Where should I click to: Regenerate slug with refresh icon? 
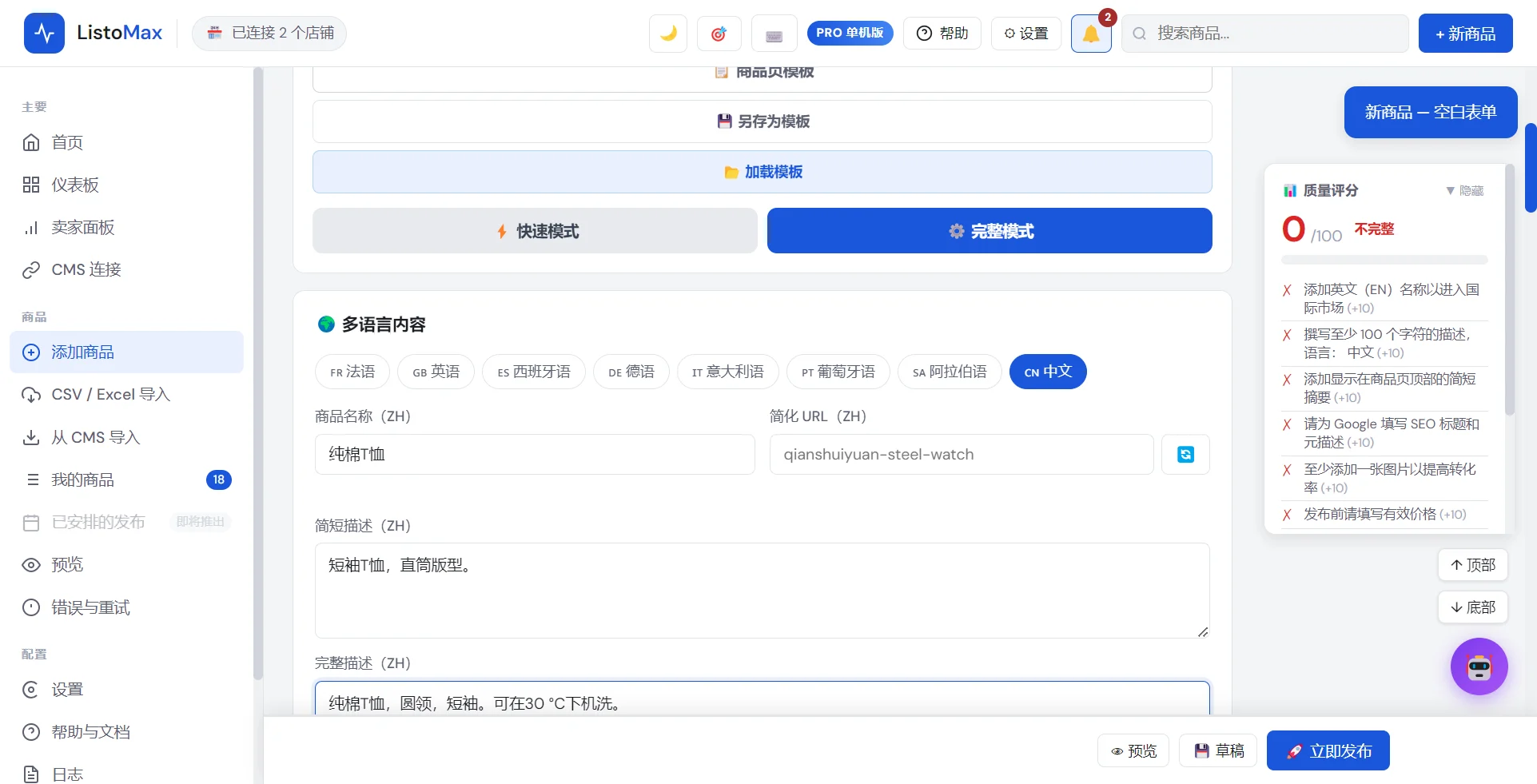(x=1185, y=454)
